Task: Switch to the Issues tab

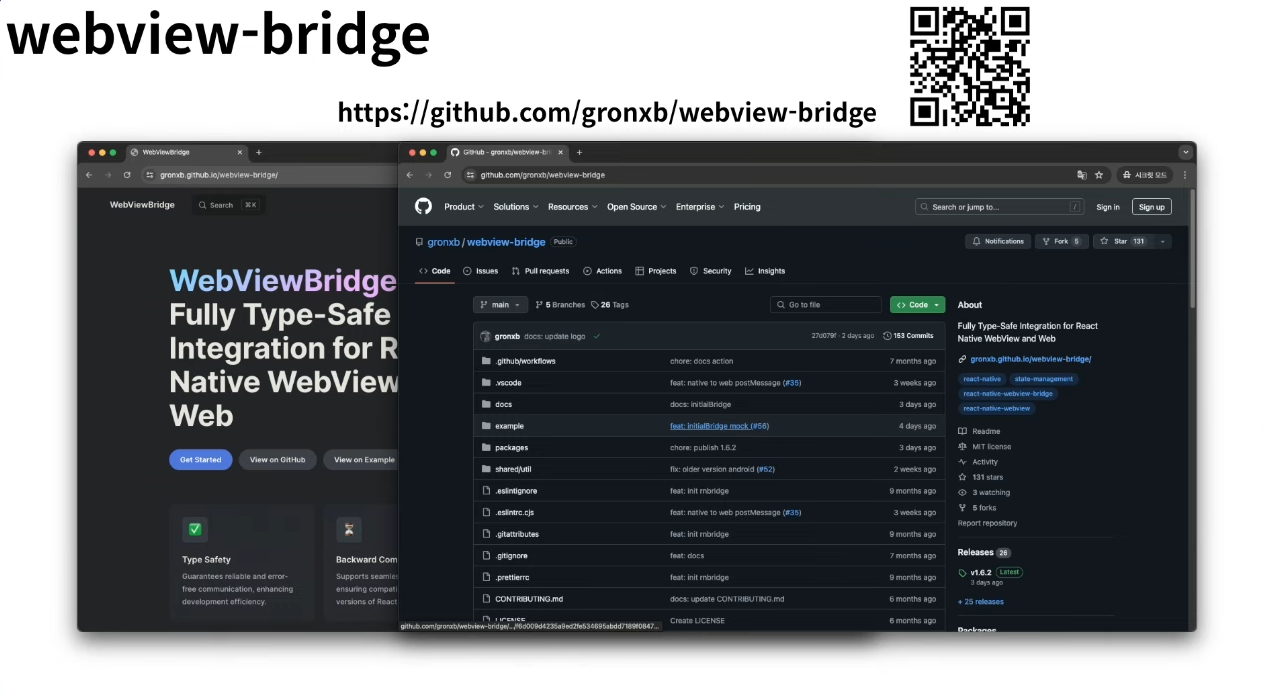Action: coord(481,271)
